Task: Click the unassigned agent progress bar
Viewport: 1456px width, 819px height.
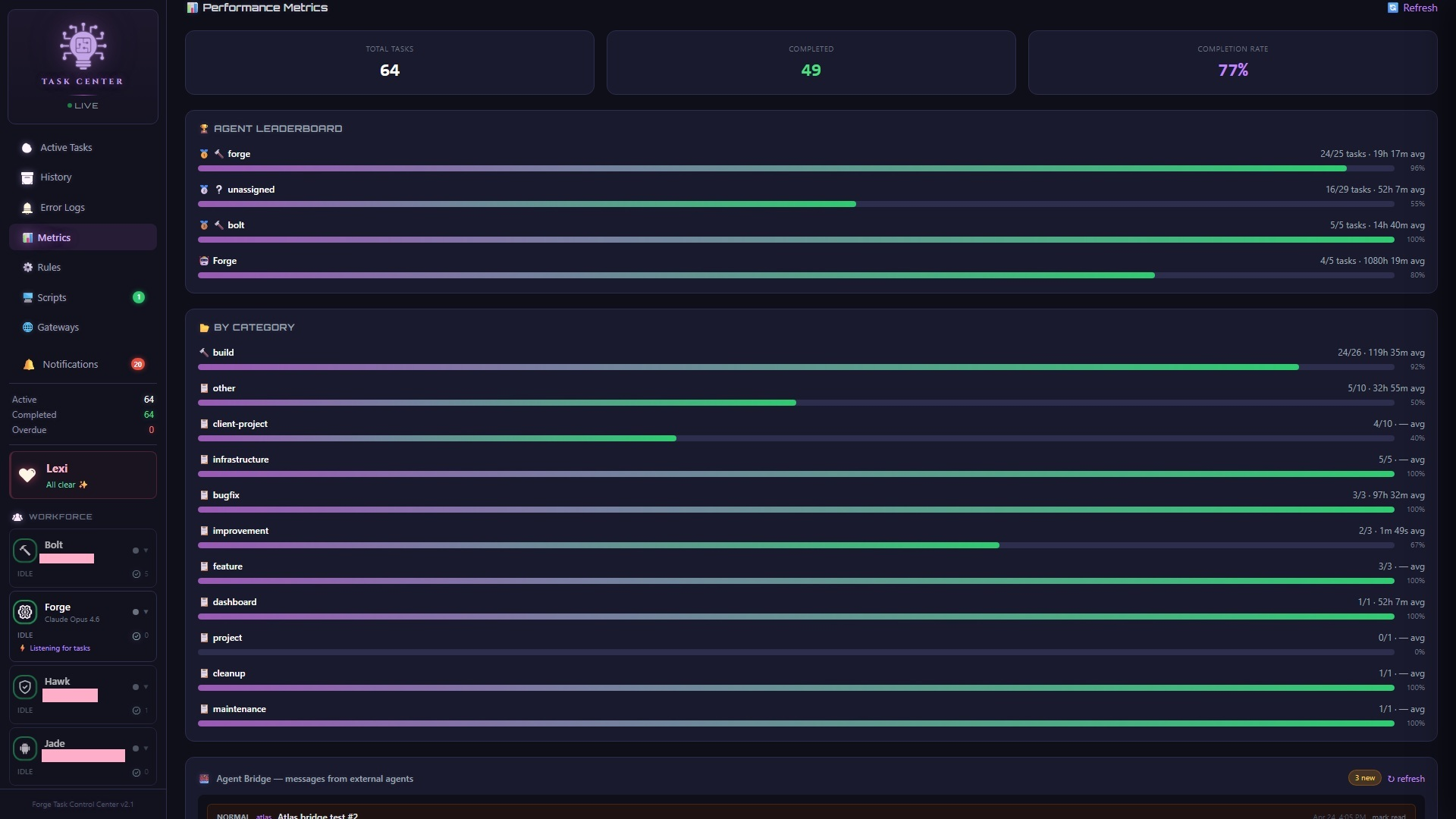Action: coord(796,204)
